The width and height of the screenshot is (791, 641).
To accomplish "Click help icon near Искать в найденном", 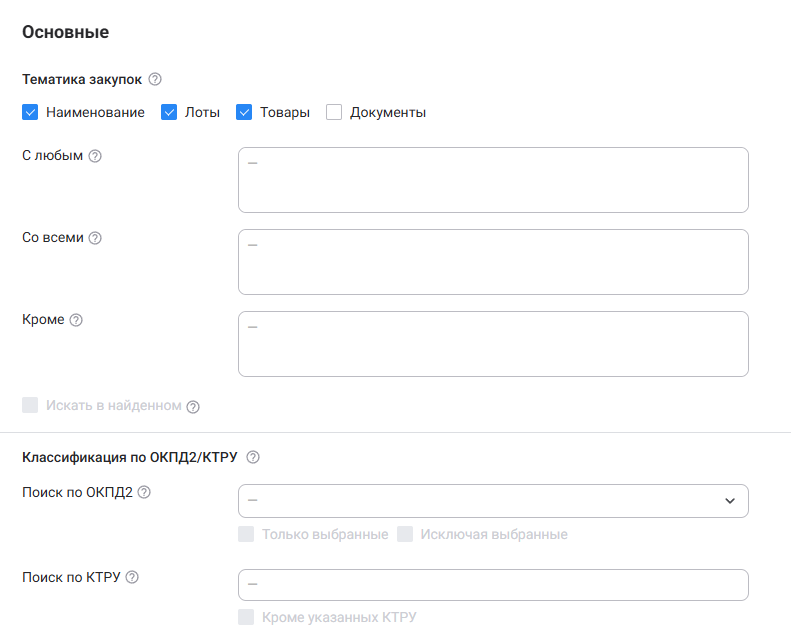I will (x=193, y=407).
